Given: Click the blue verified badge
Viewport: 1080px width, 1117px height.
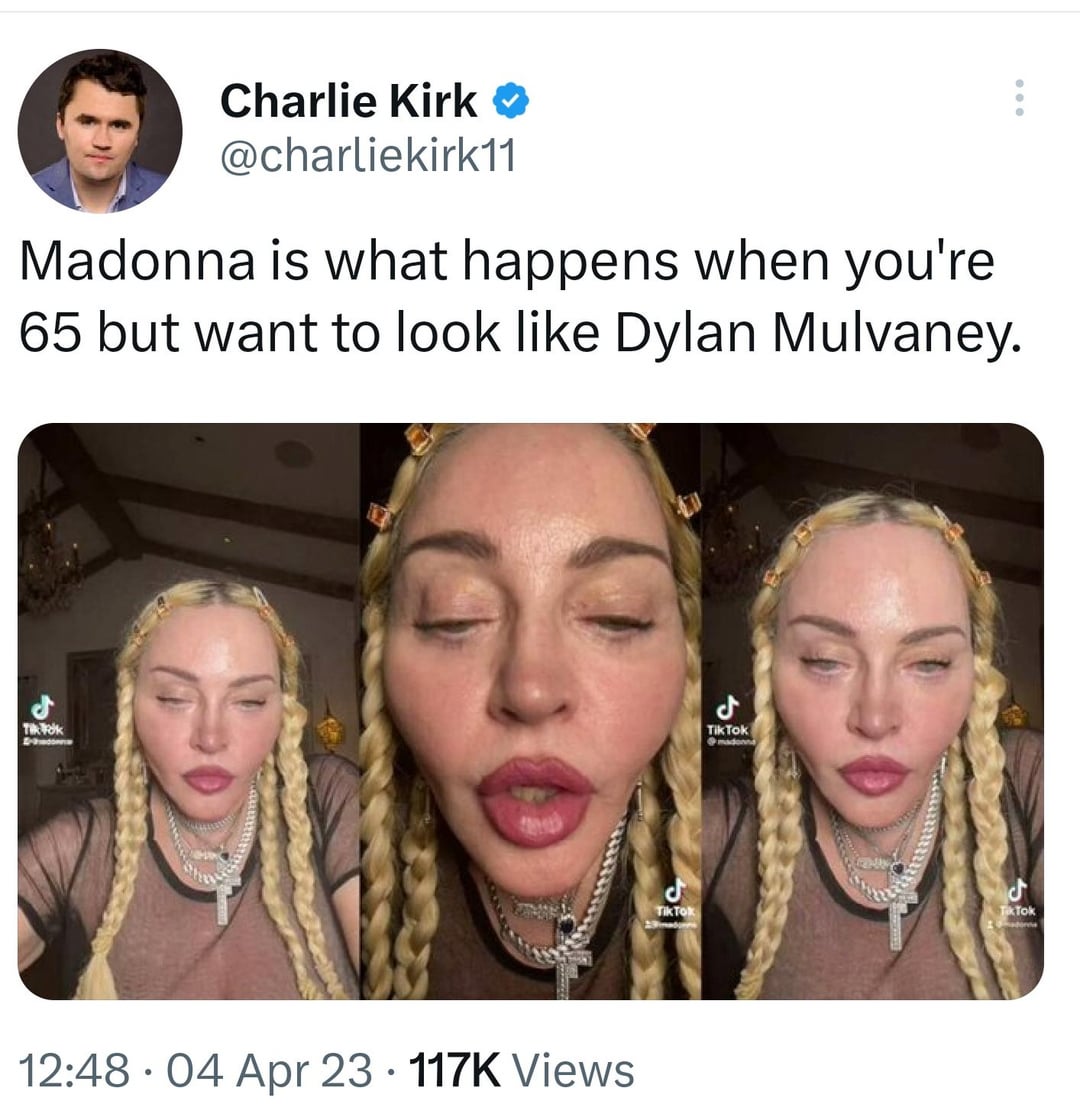Looking at the screenshot, I should (512, 100).
